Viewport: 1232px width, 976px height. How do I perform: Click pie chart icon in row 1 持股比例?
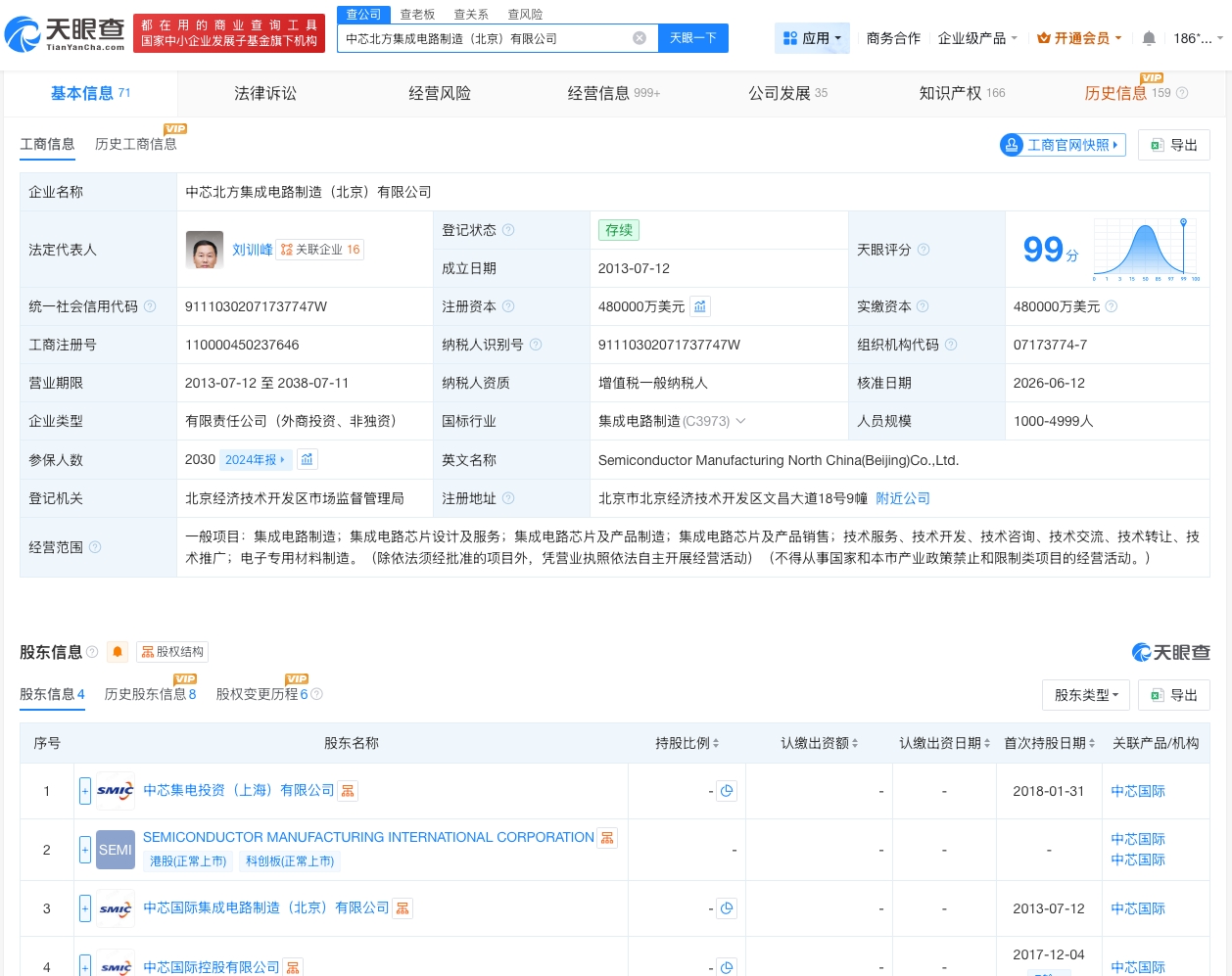pyautogui.click(x=727, y=791)
